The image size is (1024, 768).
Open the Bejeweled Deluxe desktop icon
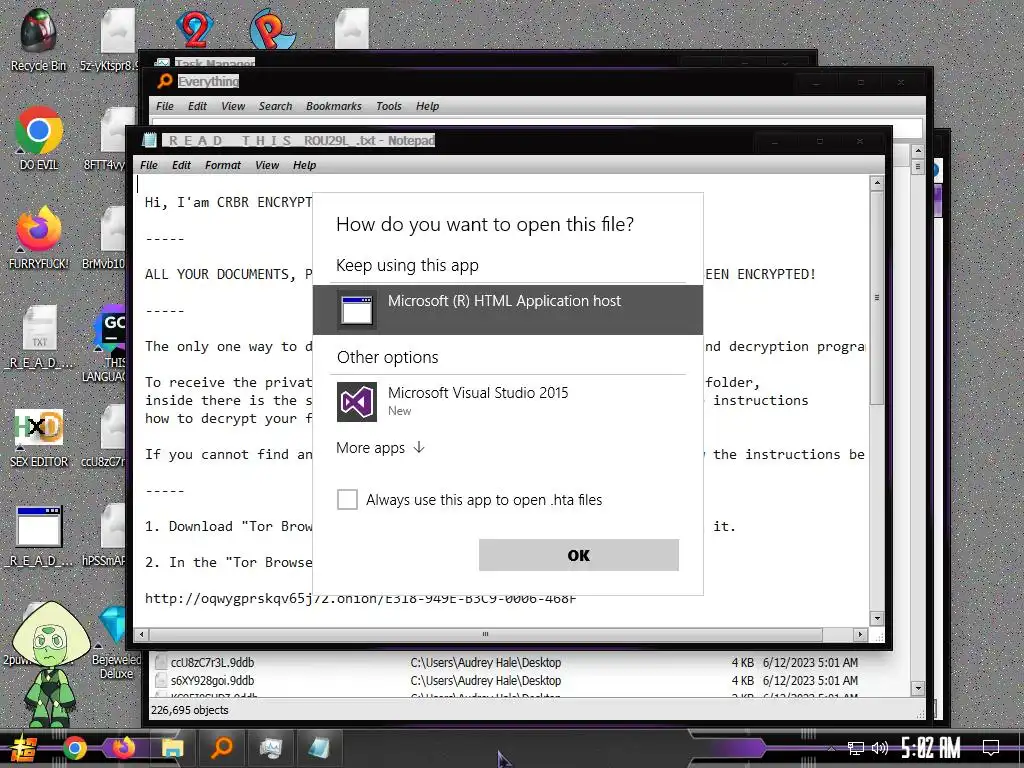(116, 643)
